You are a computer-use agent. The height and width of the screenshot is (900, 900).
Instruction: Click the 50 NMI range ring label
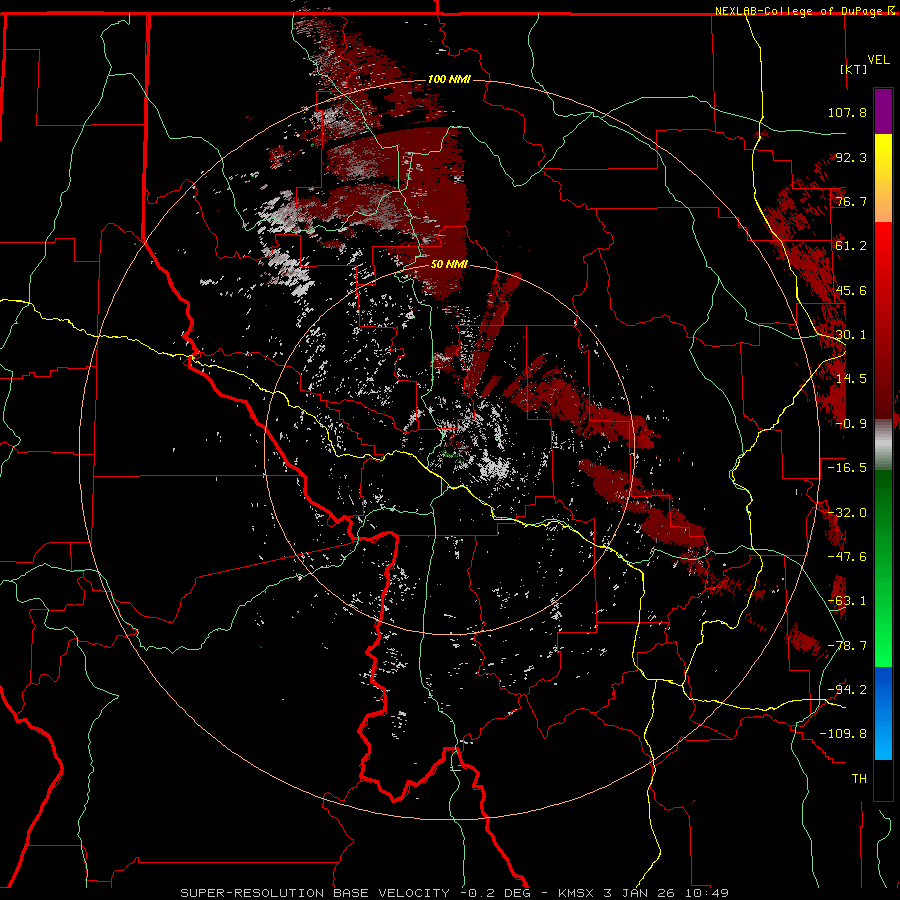click(449, 264)
